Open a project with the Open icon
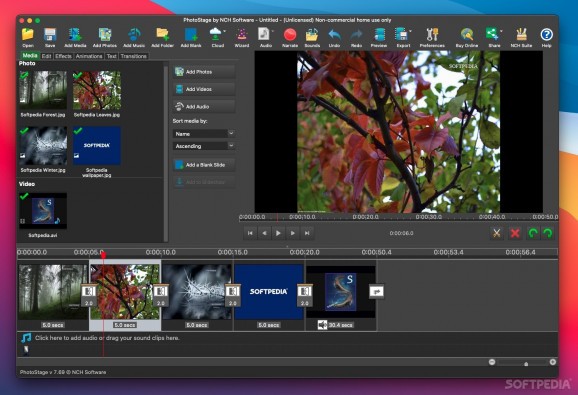Image resolution: width=578 pixels, height=395 pixels. coord(28,37)
